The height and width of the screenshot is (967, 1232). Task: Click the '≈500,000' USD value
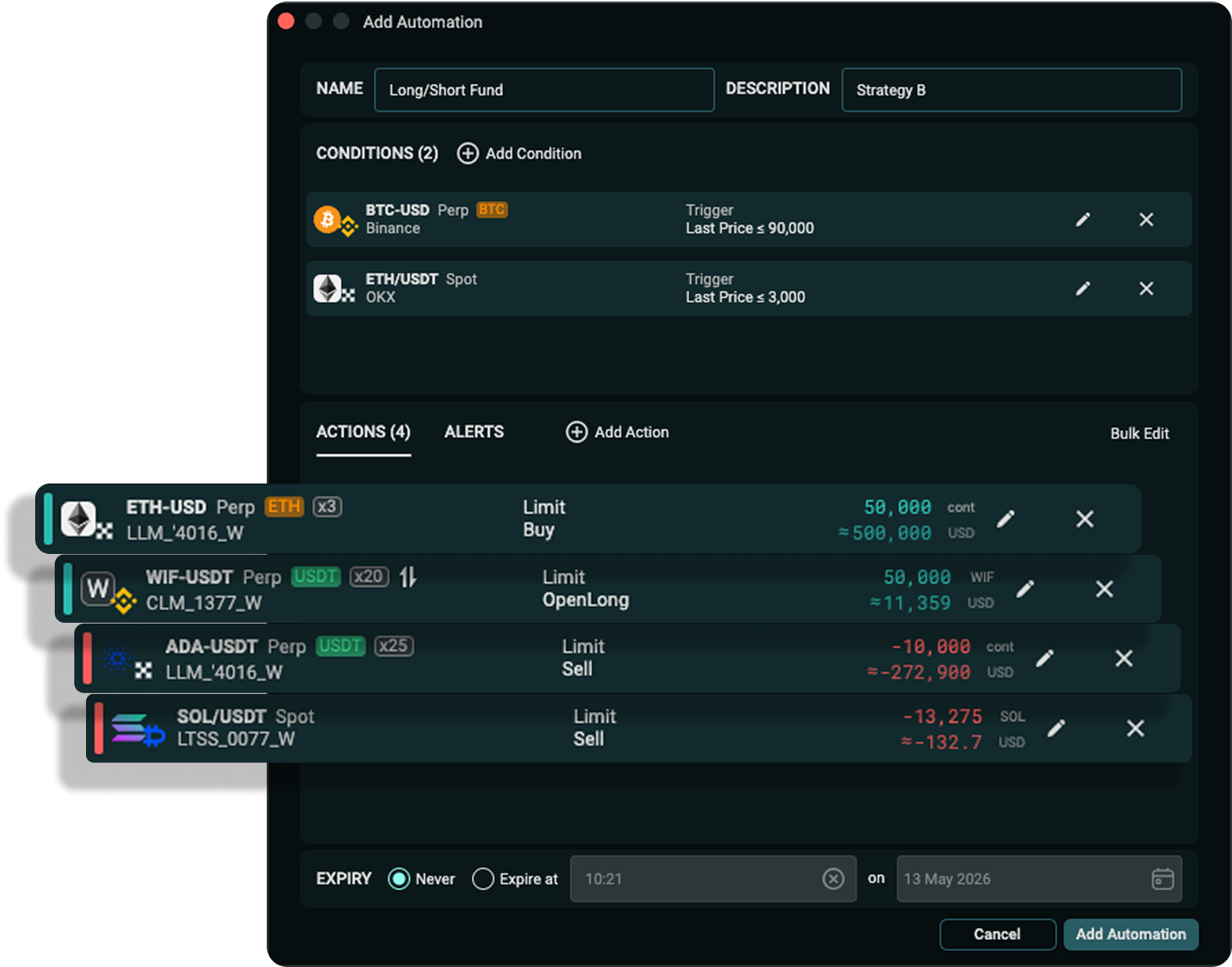[x=885, y=533]
